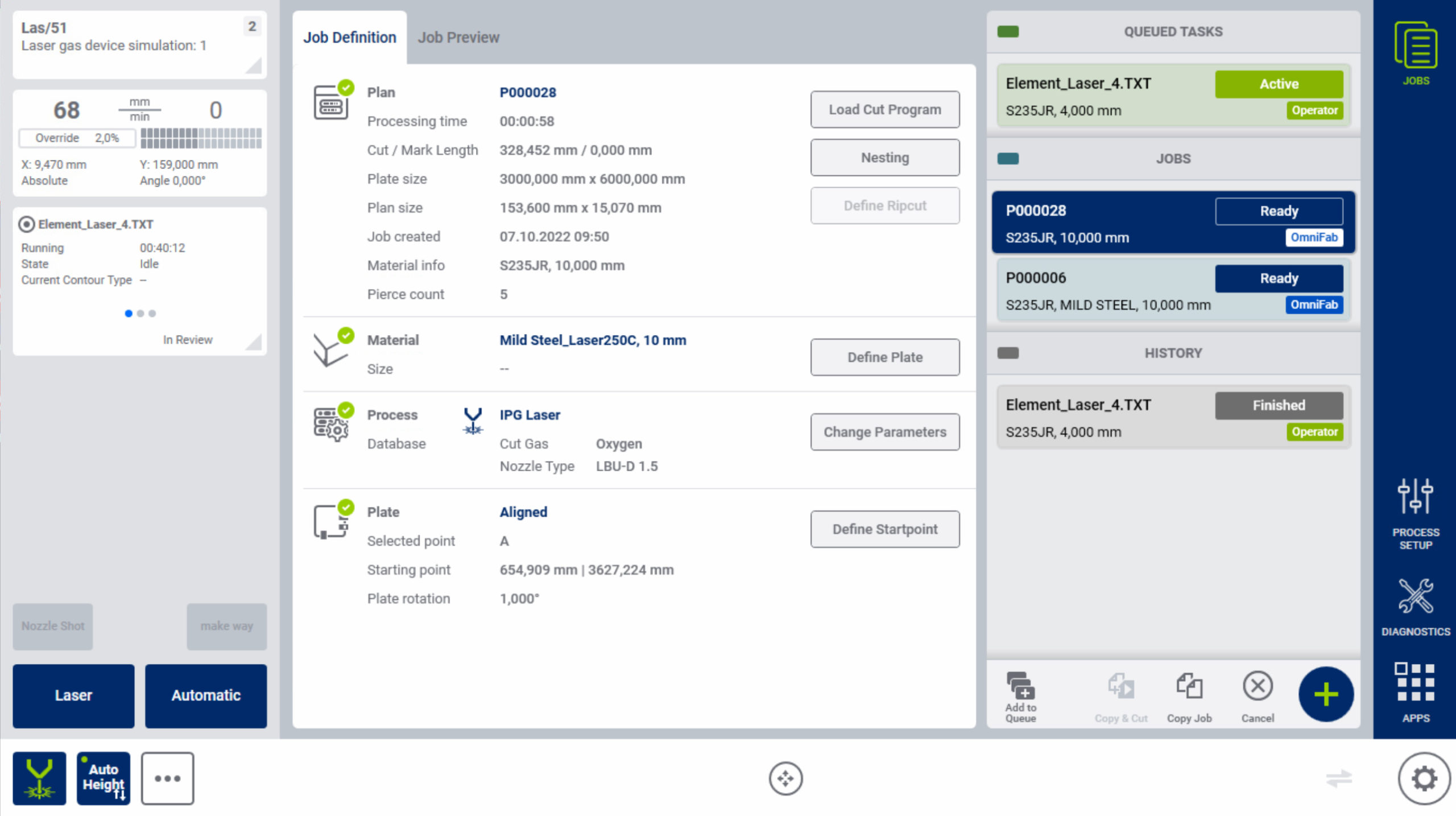
Task: Expand the Las/51 status card corner
Action: pos(254,66)
